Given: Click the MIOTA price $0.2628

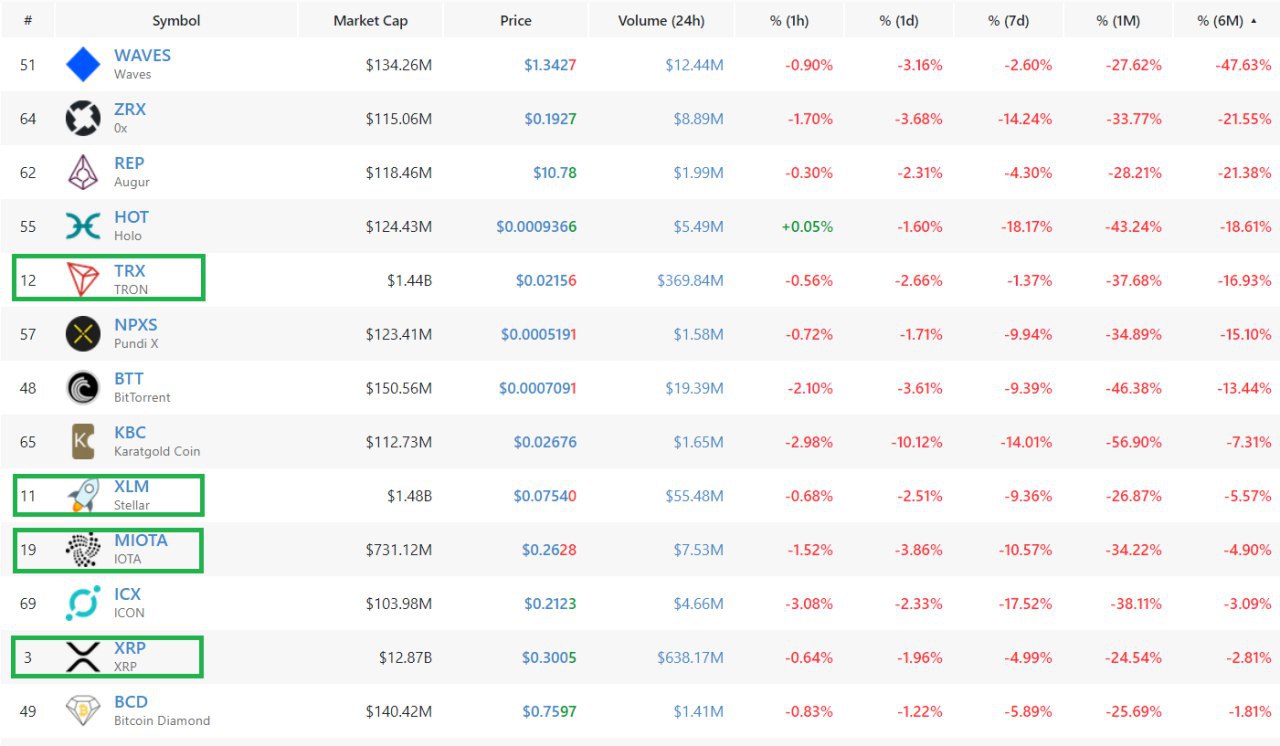Looking at the screenshot, I should coord(549,550).
